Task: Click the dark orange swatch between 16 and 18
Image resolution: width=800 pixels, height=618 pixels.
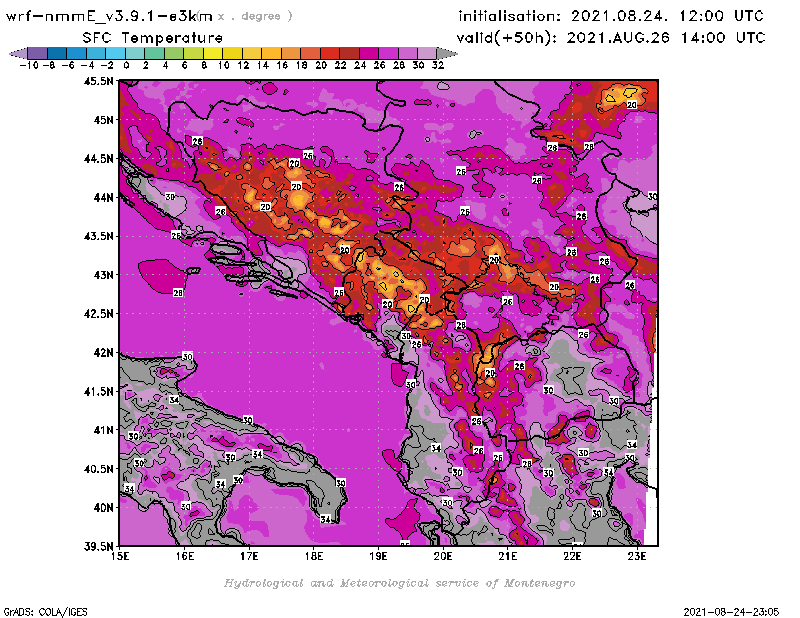Action: (x=290, y=54)
